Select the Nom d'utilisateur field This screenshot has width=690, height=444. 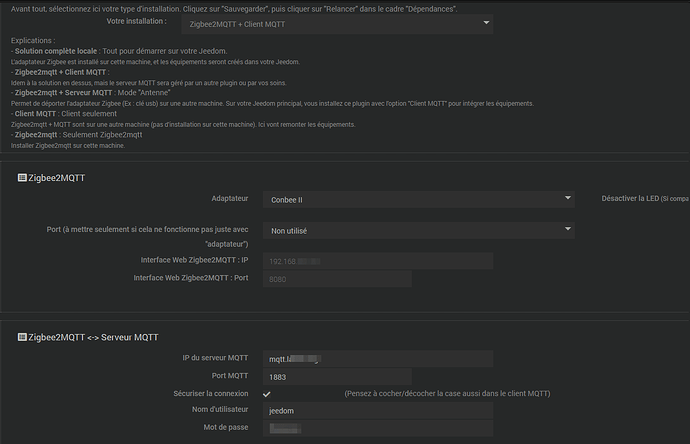[338, 410]
